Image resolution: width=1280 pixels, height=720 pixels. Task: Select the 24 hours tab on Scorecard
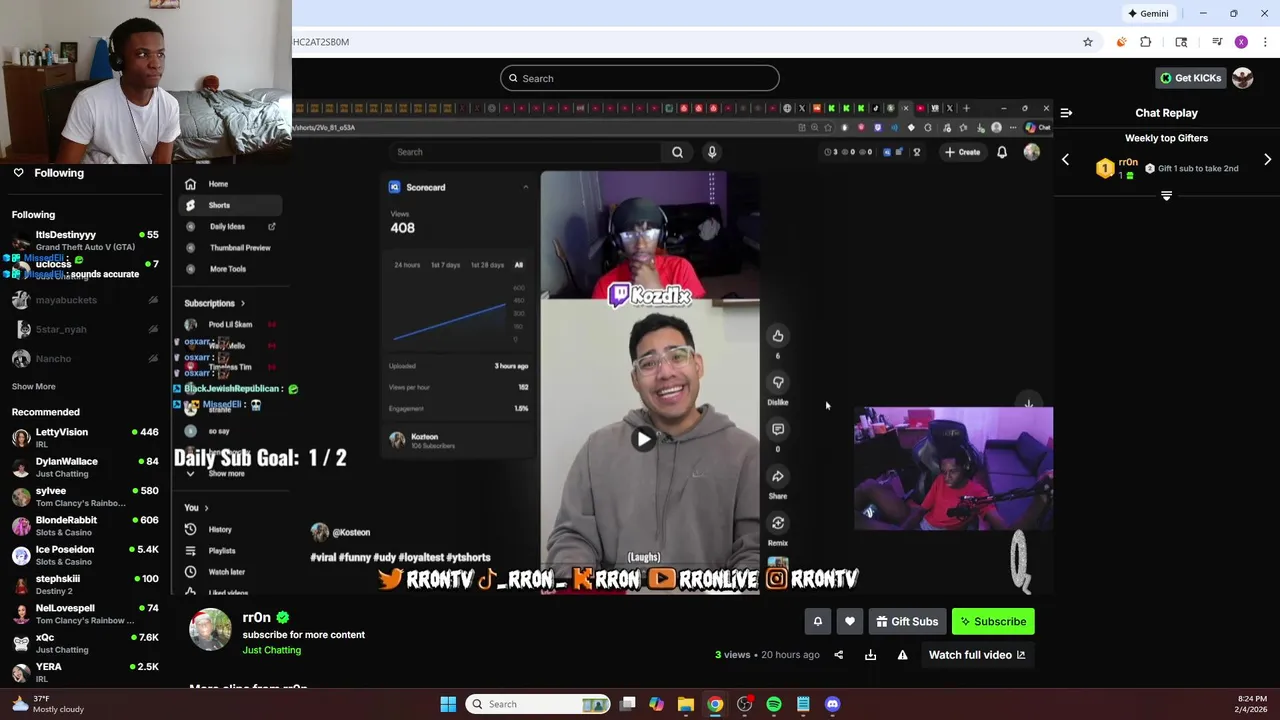pos(407,265)
